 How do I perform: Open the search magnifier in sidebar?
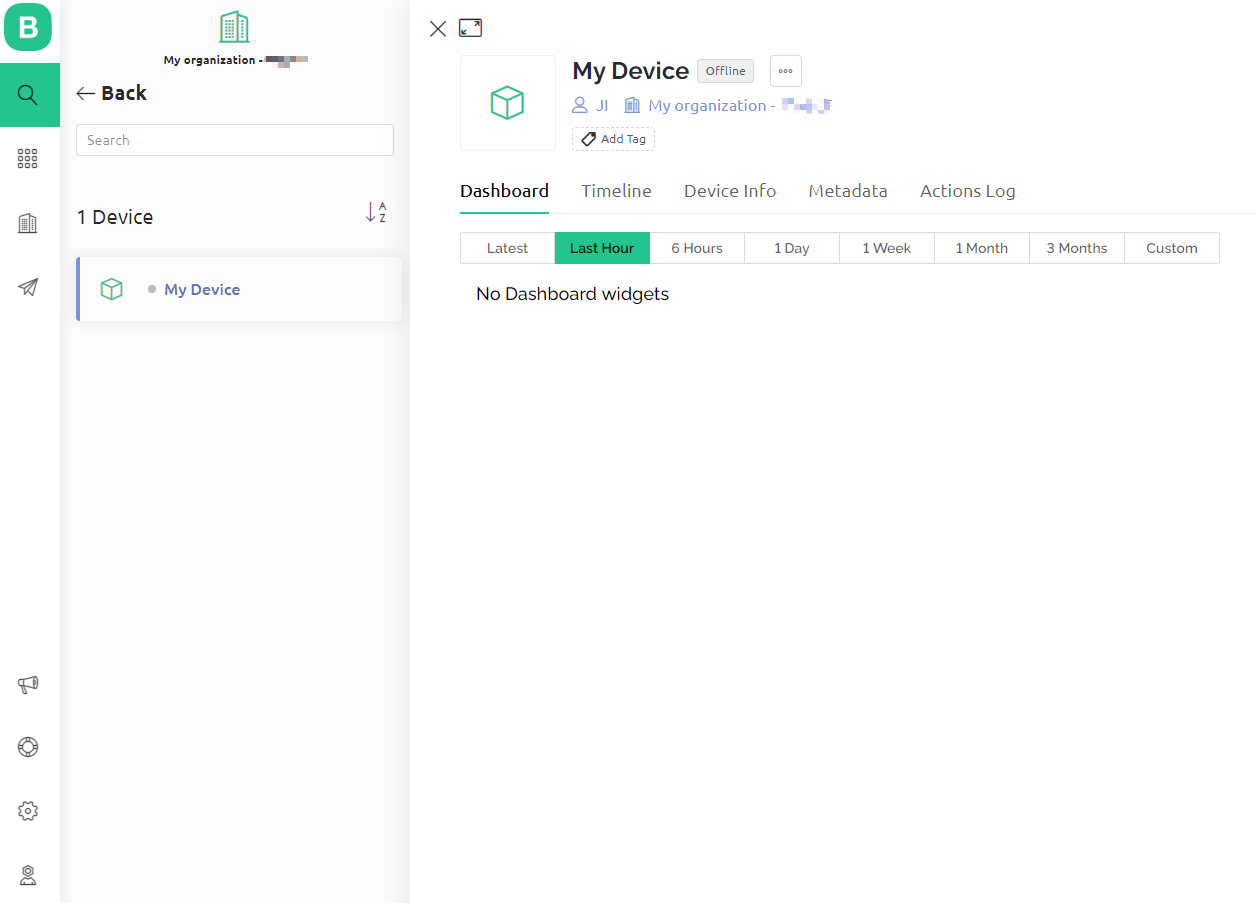28,95
